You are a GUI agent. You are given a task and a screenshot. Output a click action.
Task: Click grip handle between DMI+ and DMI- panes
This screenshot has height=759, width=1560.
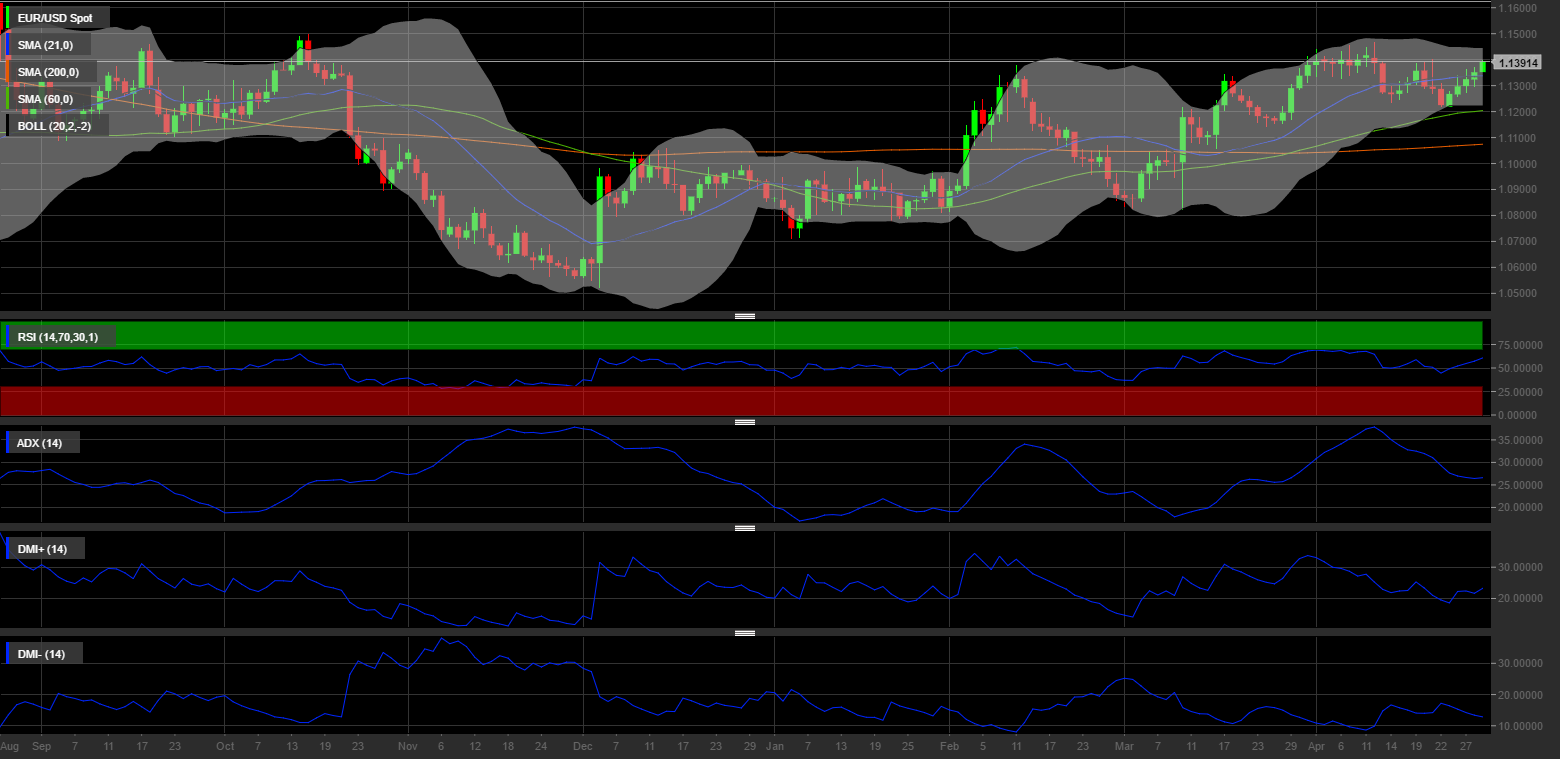point(745,633)
